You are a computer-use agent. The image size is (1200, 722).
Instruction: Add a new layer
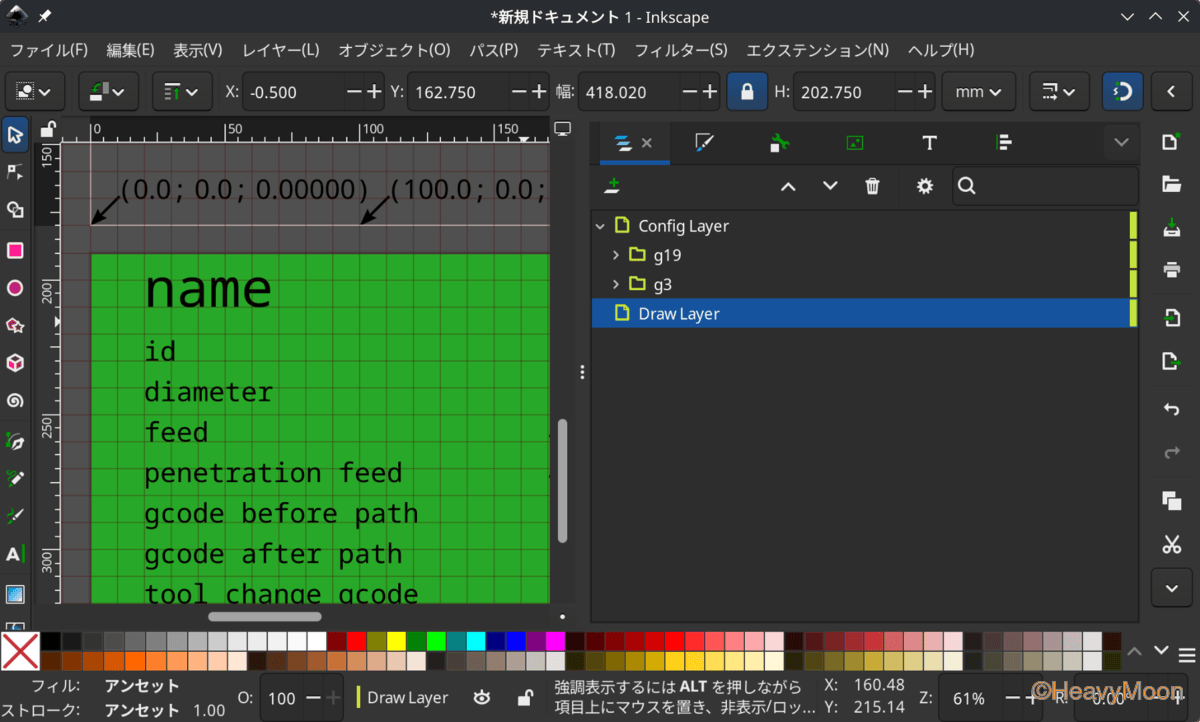[612, 186]
